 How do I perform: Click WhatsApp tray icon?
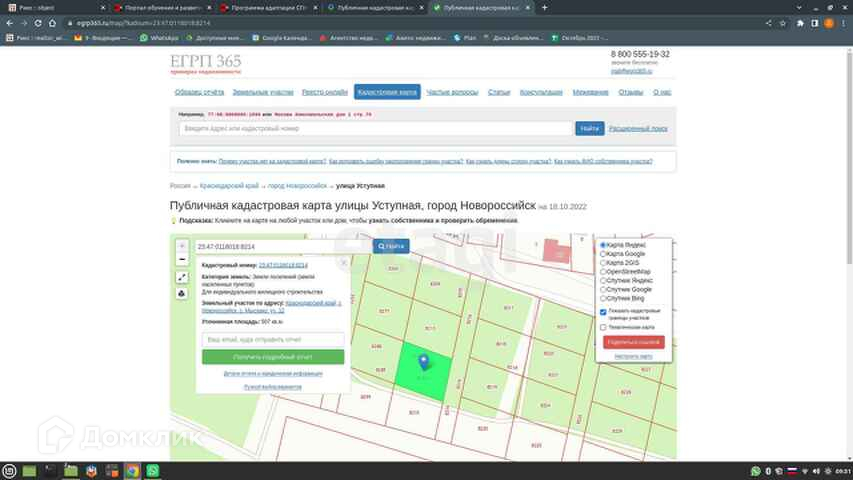click(x=756, y=471)
